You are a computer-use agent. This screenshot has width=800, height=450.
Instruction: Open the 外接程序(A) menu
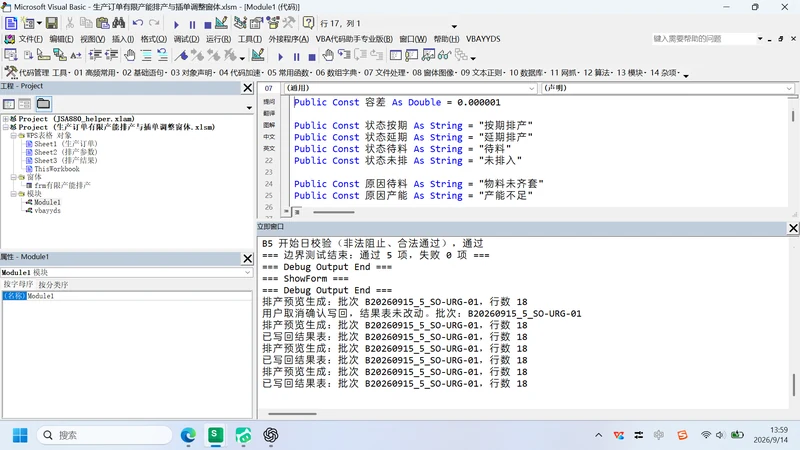289,39
